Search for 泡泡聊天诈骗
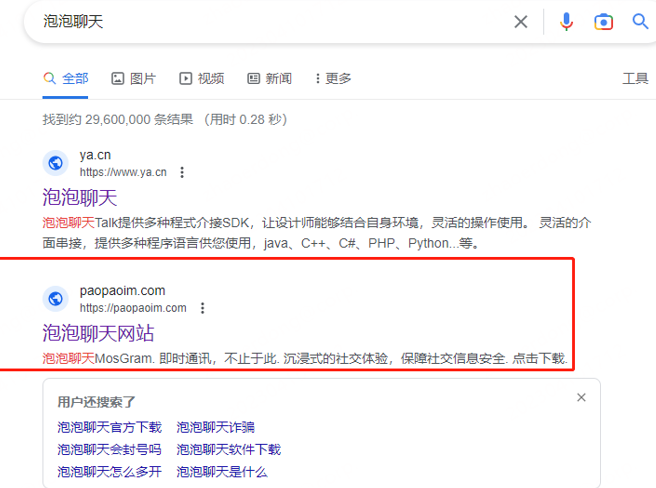Image resolution: width=656 pixels, height=488 pixels. pos(215,427)
